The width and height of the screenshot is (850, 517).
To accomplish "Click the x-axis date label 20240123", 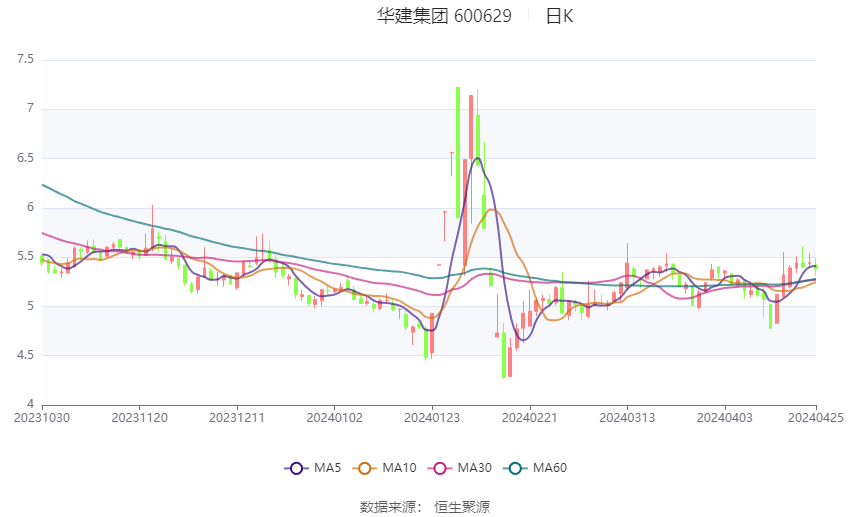I will click(432, 418).
